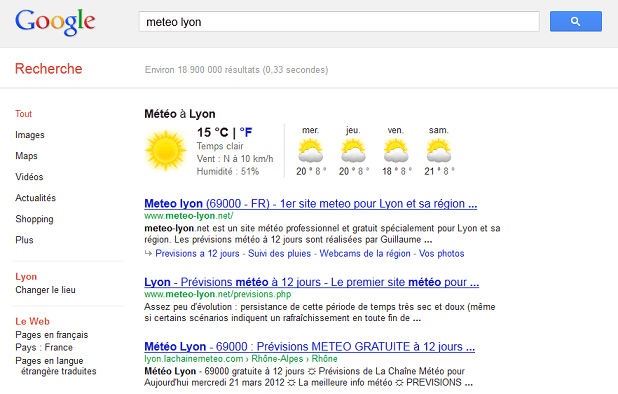Click the blue magnifier search button
Screen dimensions: 618x394
click(576, 21)
